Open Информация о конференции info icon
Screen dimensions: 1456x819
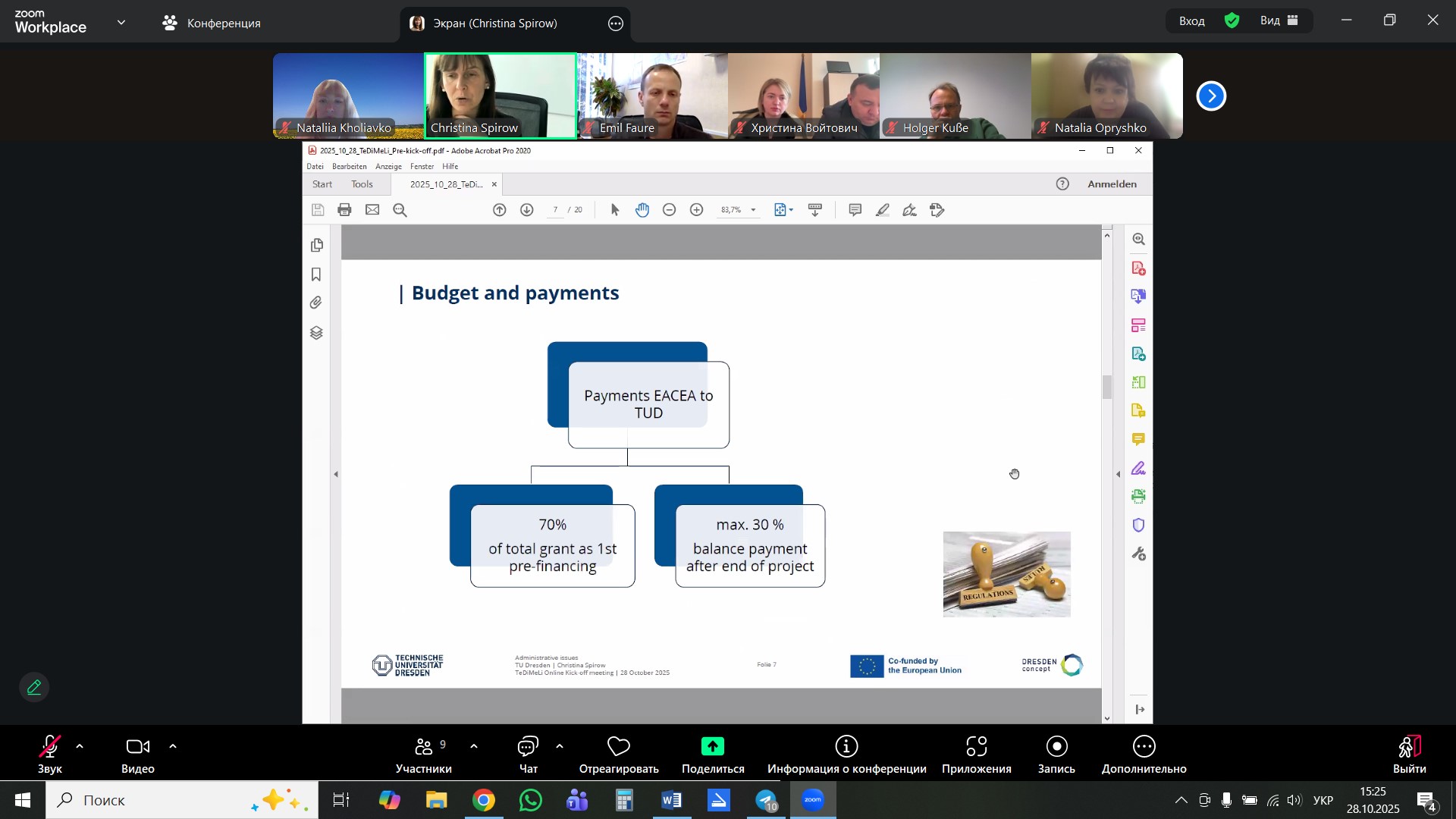tap(846, 747)
